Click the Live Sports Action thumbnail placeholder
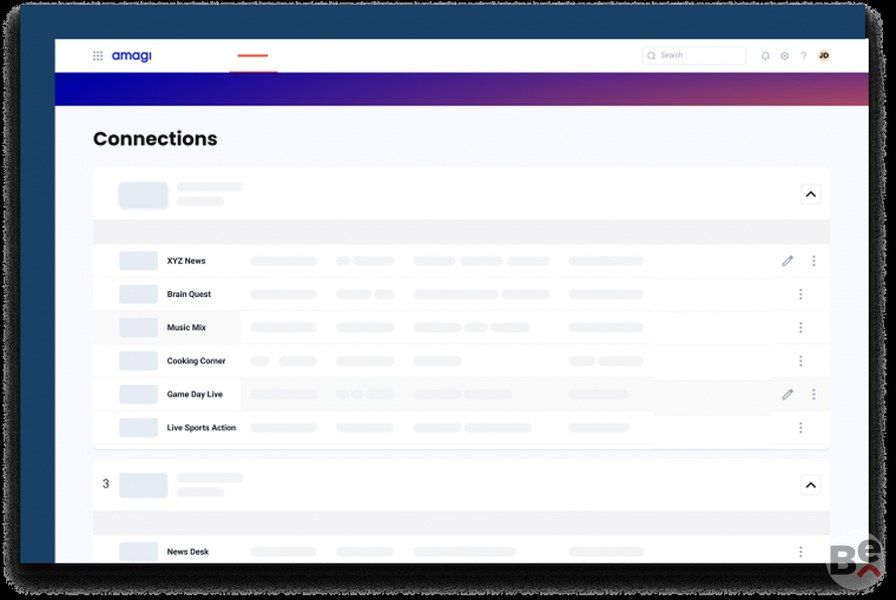The height and width of the screenshot is (600, 896). pos(138,427)
